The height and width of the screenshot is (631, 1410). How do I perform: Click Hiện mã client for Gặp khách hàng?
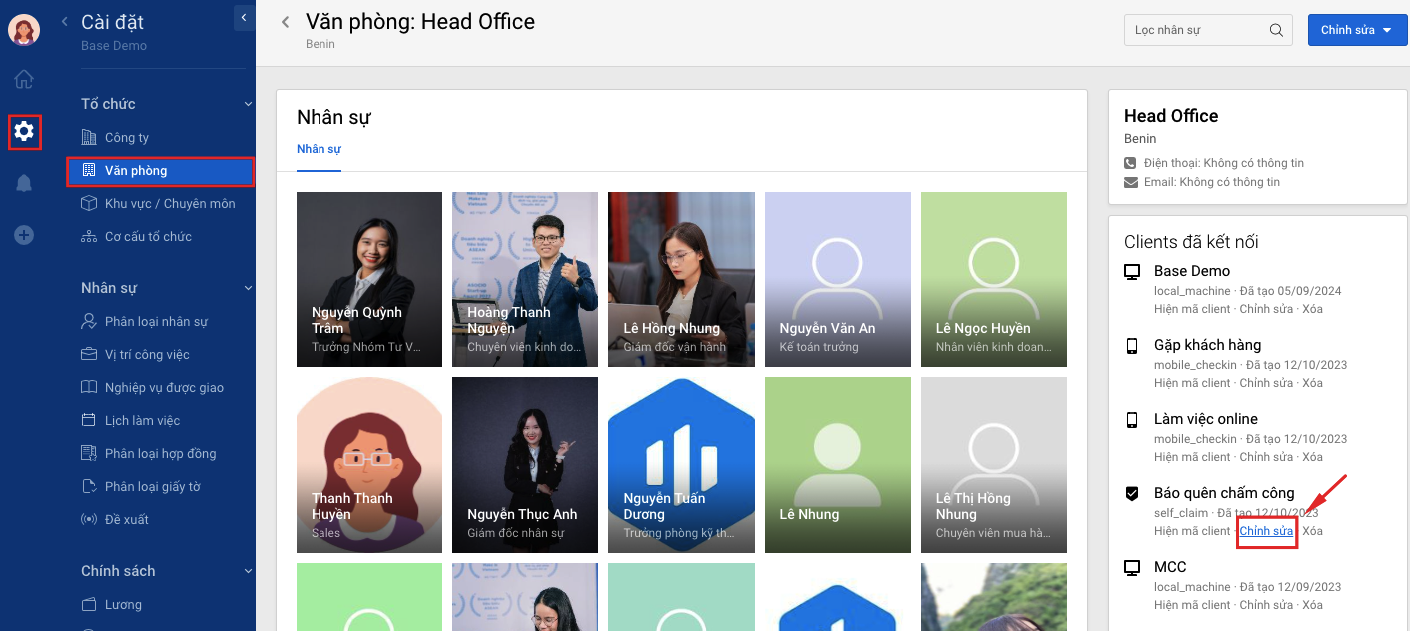[1192, 383]
